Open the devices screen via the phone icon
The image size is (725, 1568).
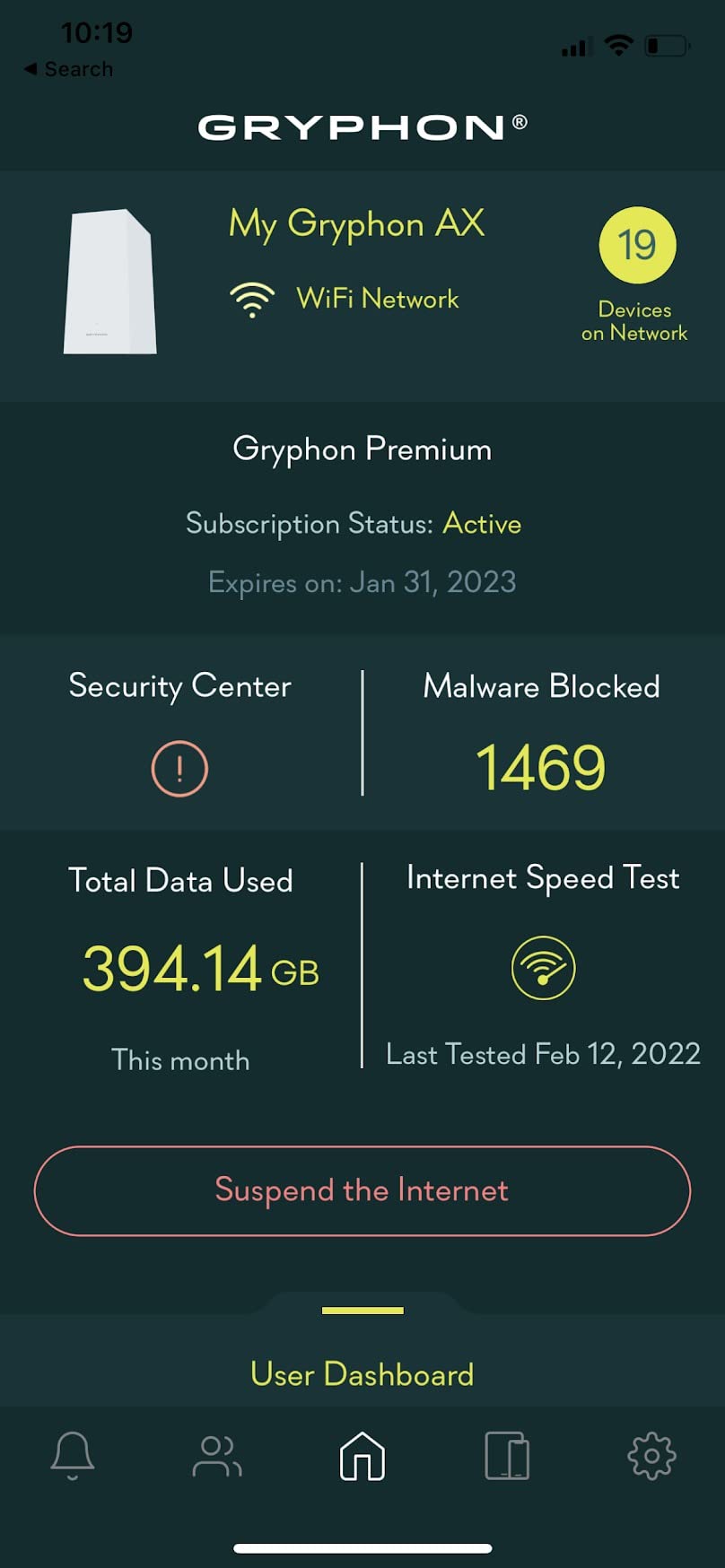(507, 1456)
